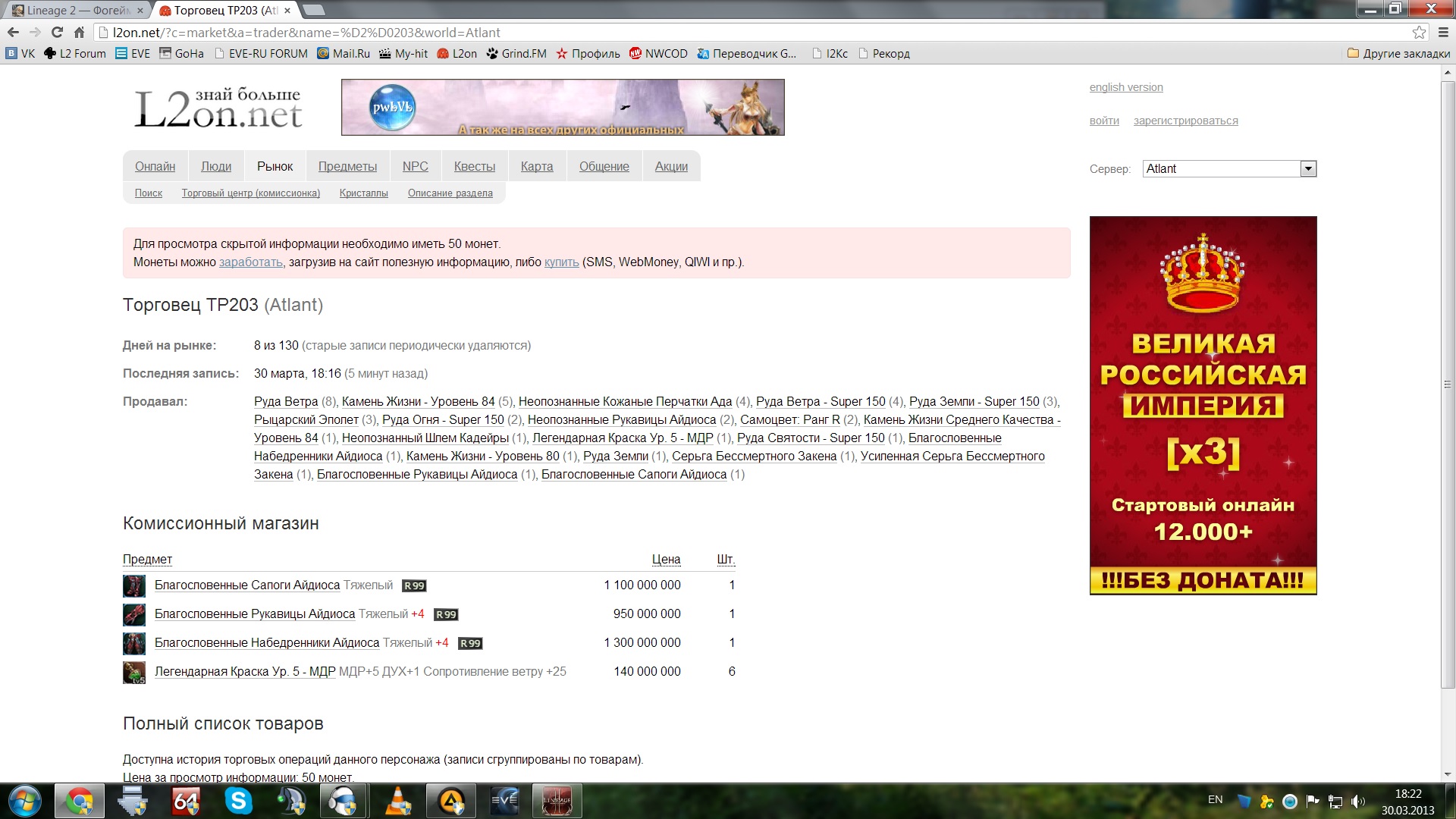The image size is (1456, 819).
Task: Open Руда Ветра item link
Action: click(286, 401)
